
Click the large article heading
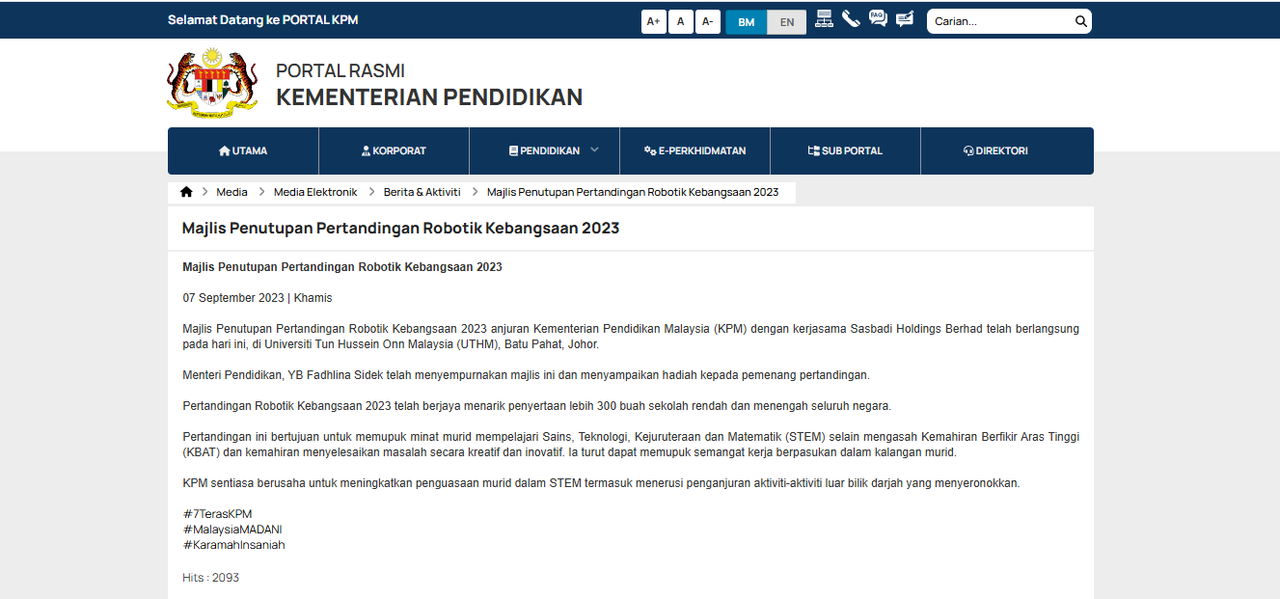pos(401,228)
